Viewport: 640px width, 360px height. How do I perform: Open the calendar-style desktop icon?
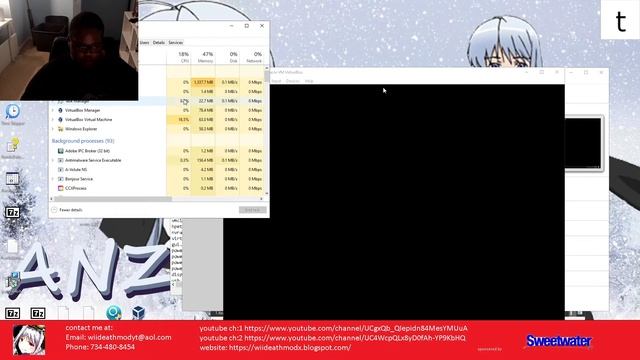pos(12,178)
